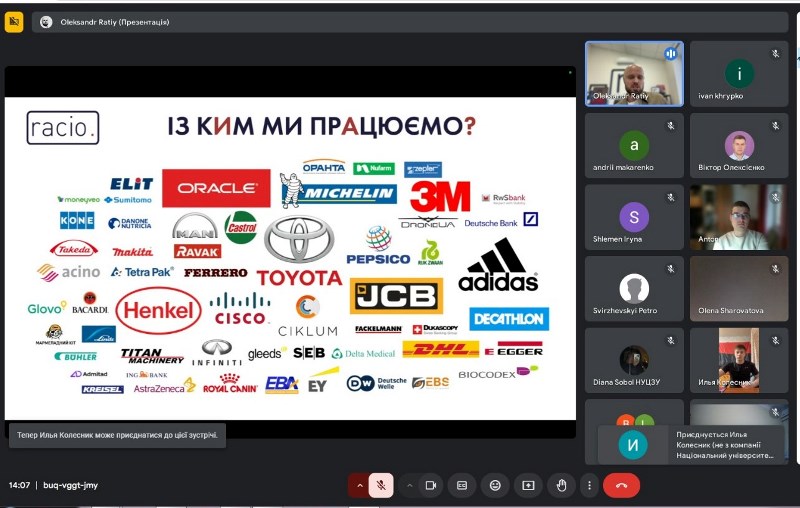Open audio settings arrow beside microphone

[359, 486]
